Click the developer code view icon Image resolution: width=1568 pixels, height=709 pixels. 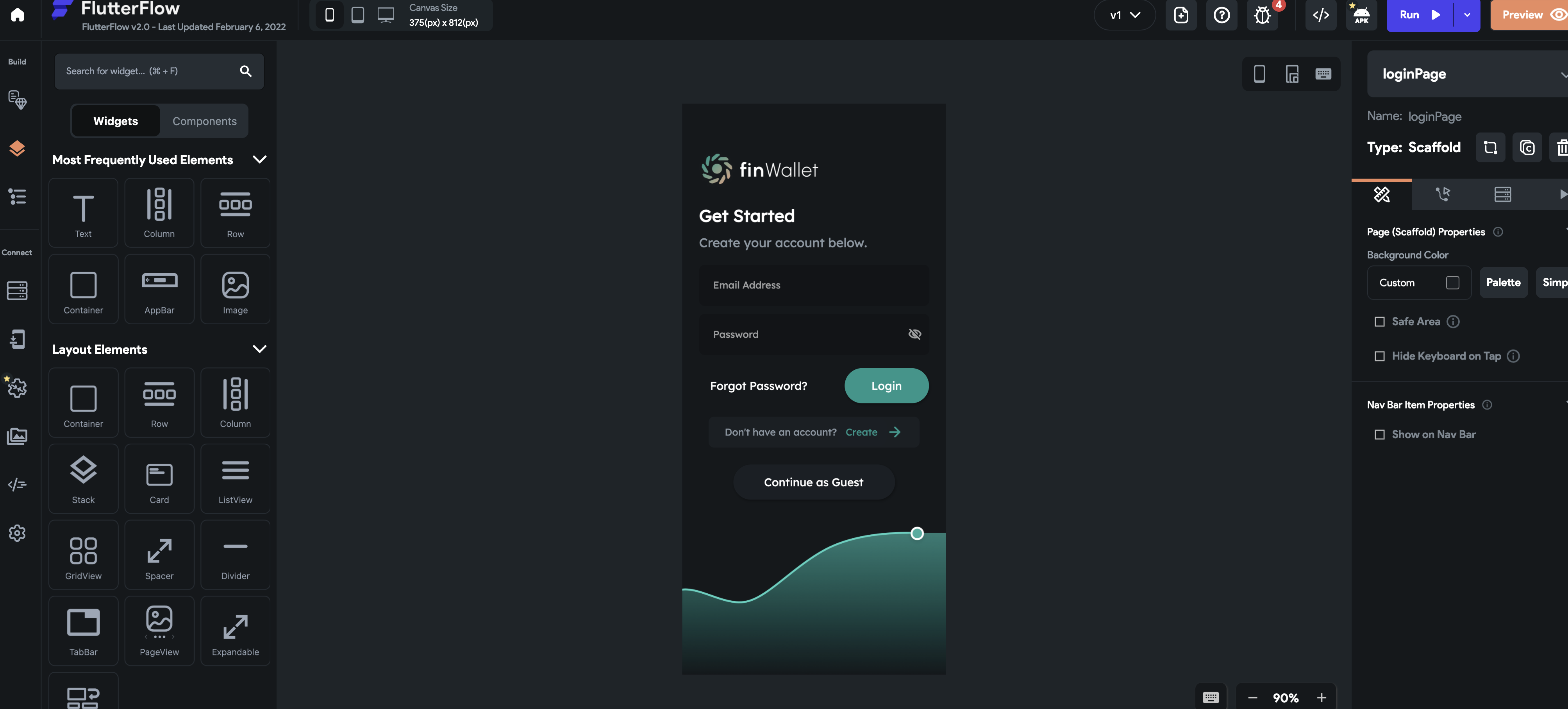point(1320,15)
